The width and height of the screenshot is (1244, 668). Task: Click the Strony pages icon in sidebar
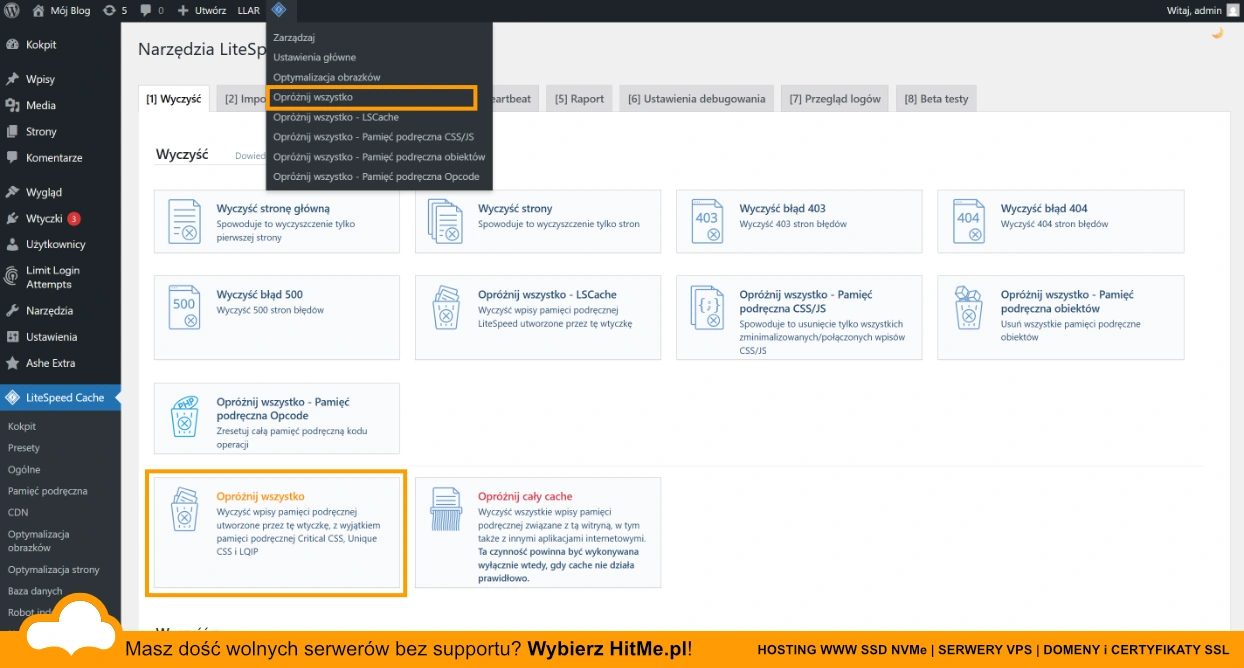(x=13, y=131)
